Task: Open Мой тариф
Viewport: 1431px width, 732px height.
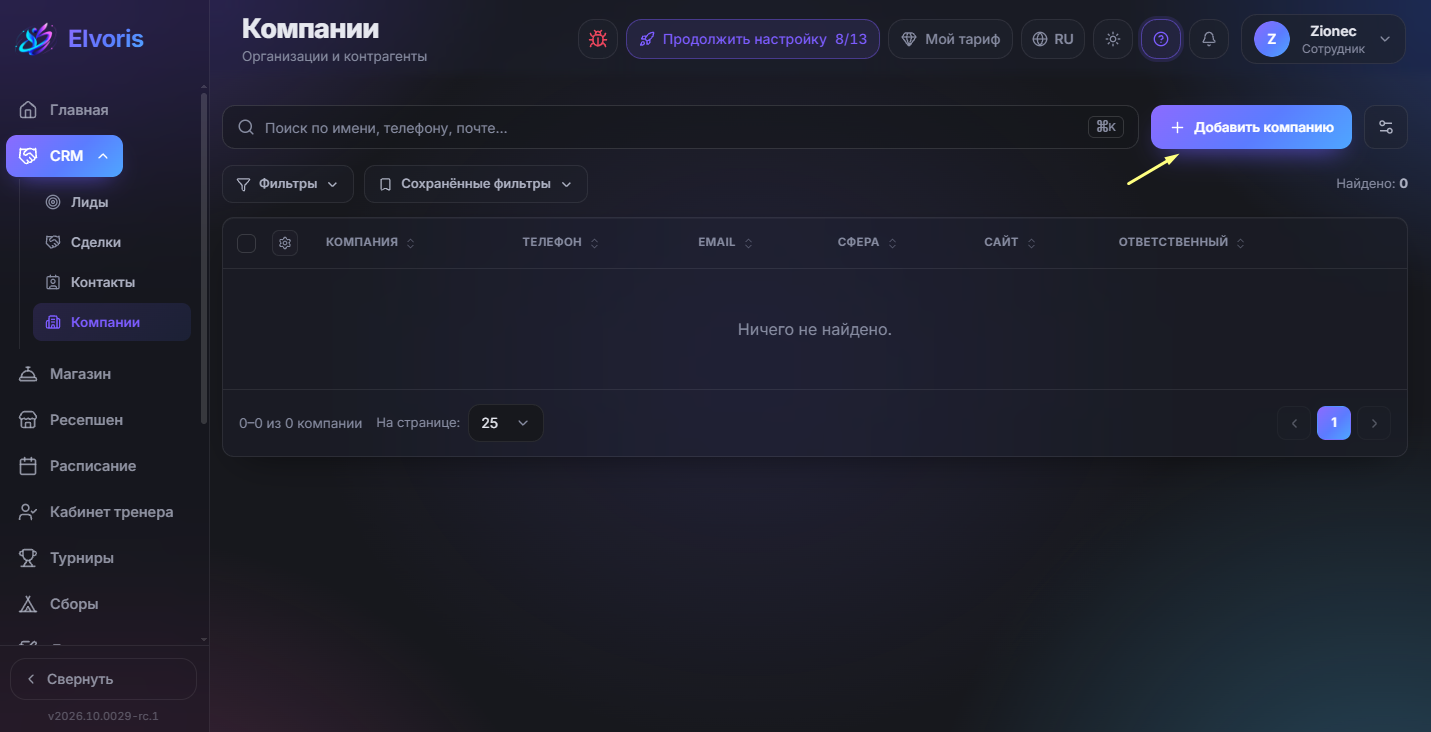Action: tap(951, 39)
